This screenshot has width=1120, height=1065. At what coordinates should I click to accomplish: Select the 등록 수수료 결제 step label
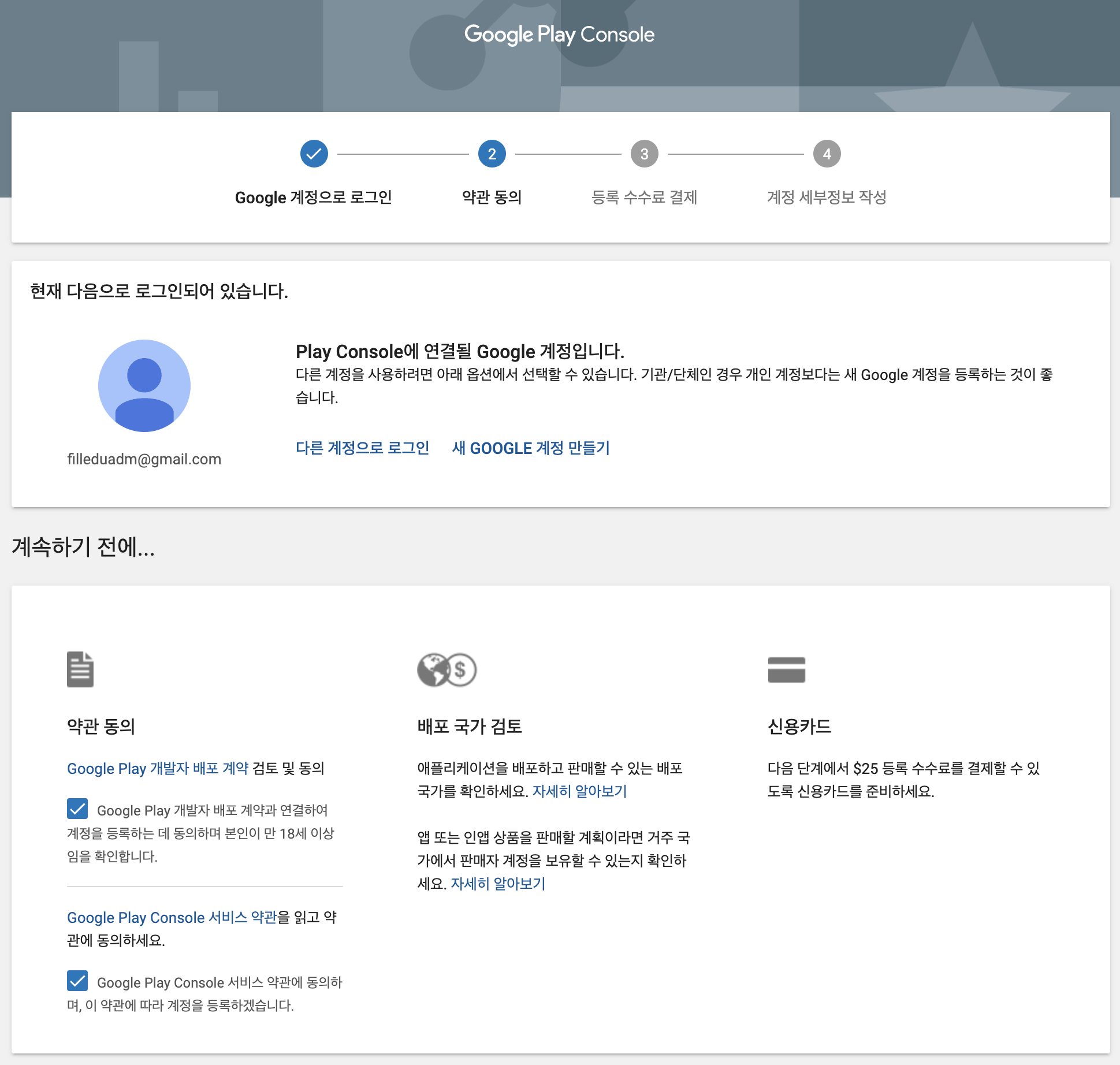pos(644,198)
